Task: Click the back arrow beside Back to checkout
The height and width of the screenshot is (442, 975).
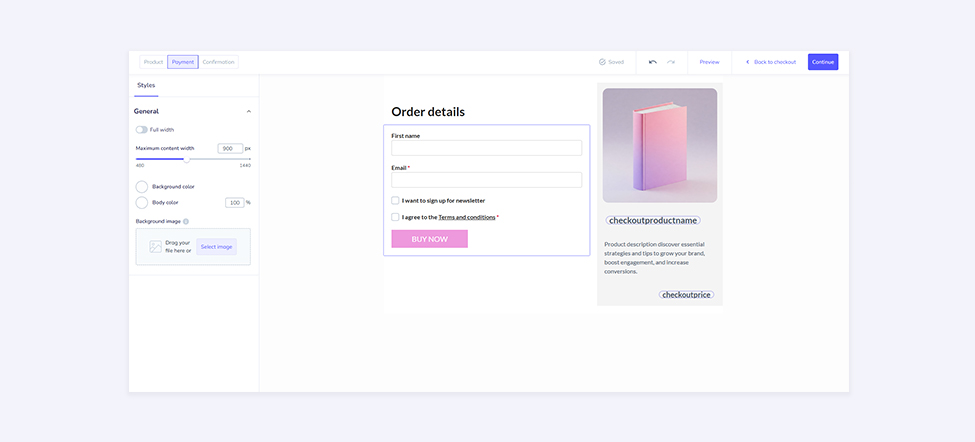Action: (747, 62)
